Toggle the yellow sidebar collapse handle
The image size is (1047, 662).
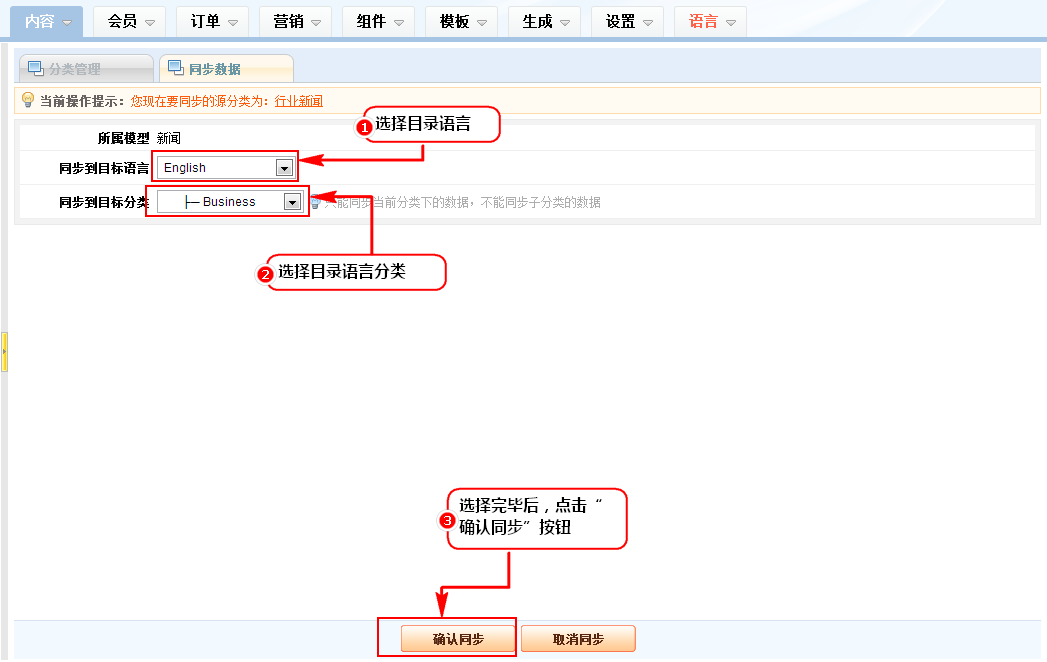pos(4,352)
